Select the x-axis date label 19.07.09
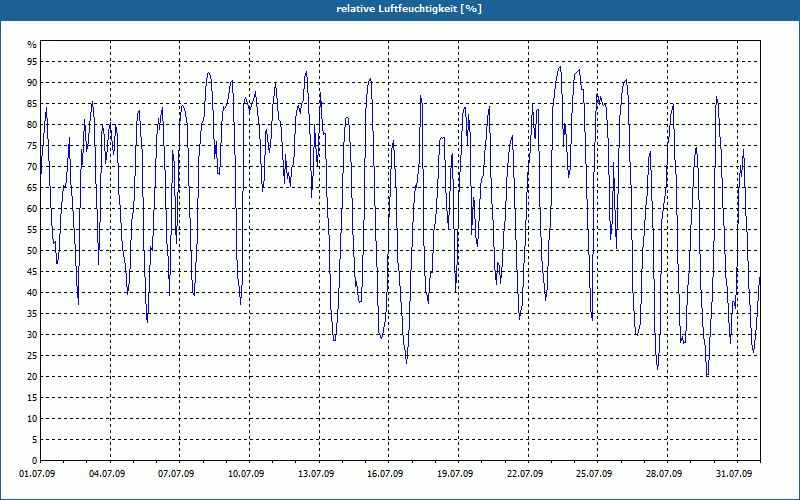Viewport: 800px width, 500px height. (x=455, y=474)
